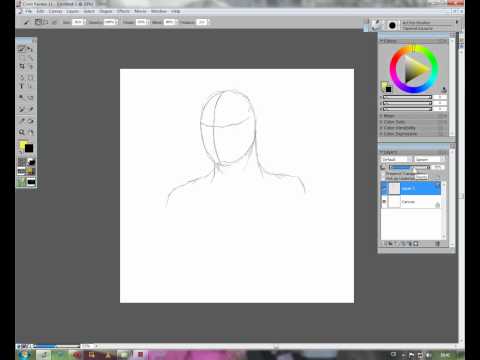Click the layer opacity slider
Viewport: 480px width, 360px height.
(409, 167)
